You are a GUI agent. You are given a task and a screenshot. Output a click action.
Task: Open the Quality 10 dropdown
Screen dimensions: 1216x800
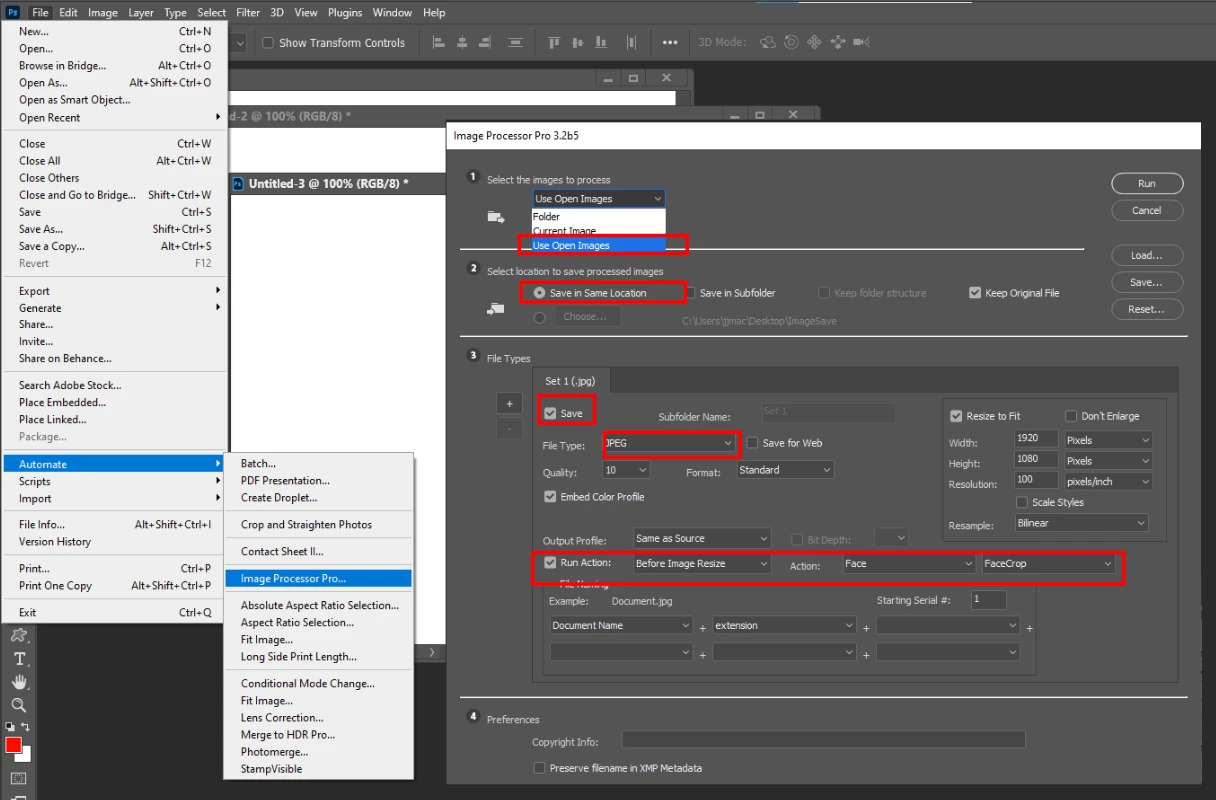[x=626, y=470]
